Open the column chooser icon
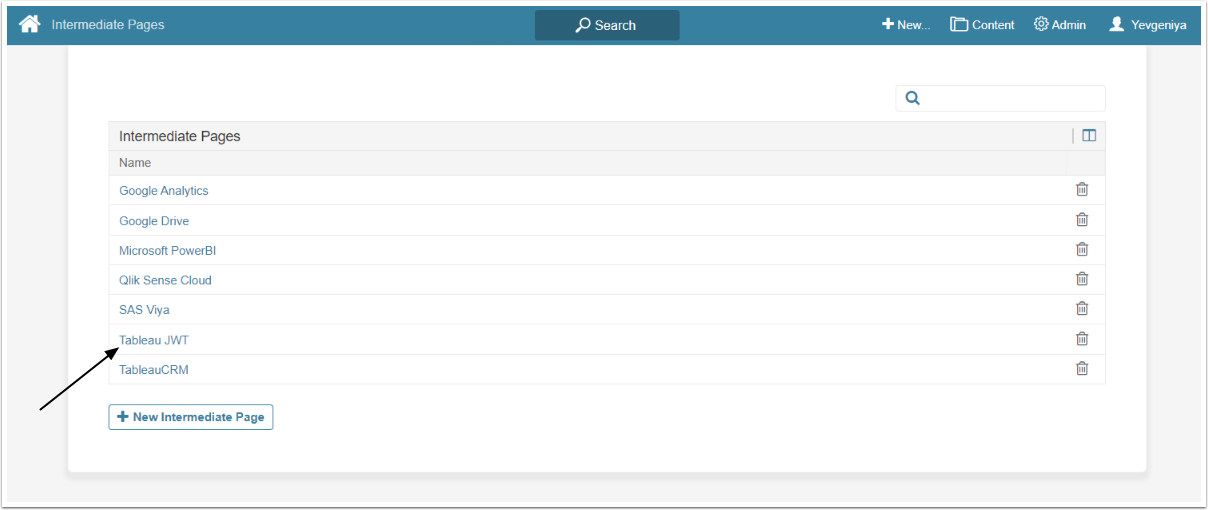This screenshot has width=1208, height=510. point(1089,136)
